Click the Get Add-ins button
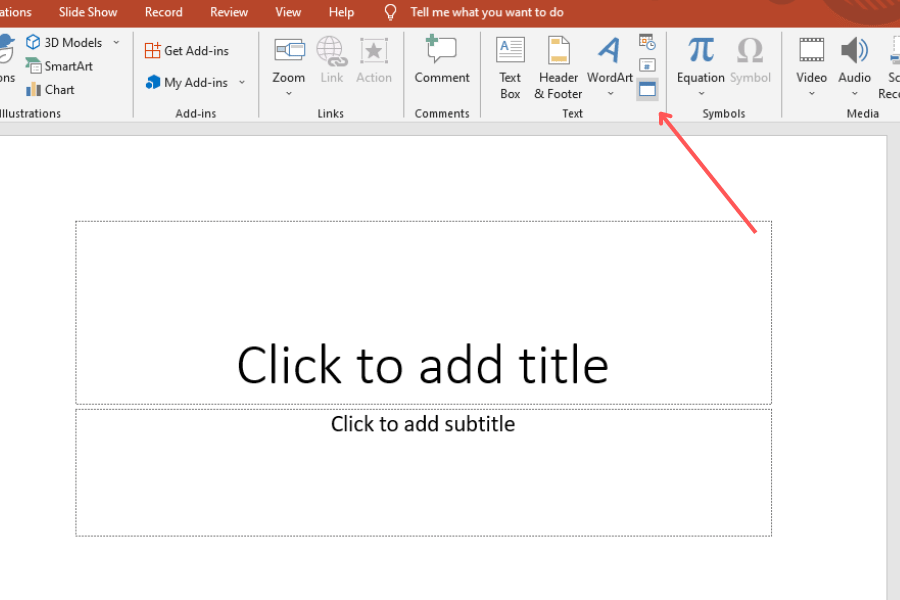Viewport: 900px width, 600px height. pyautogui.click(x=187, y=51)
